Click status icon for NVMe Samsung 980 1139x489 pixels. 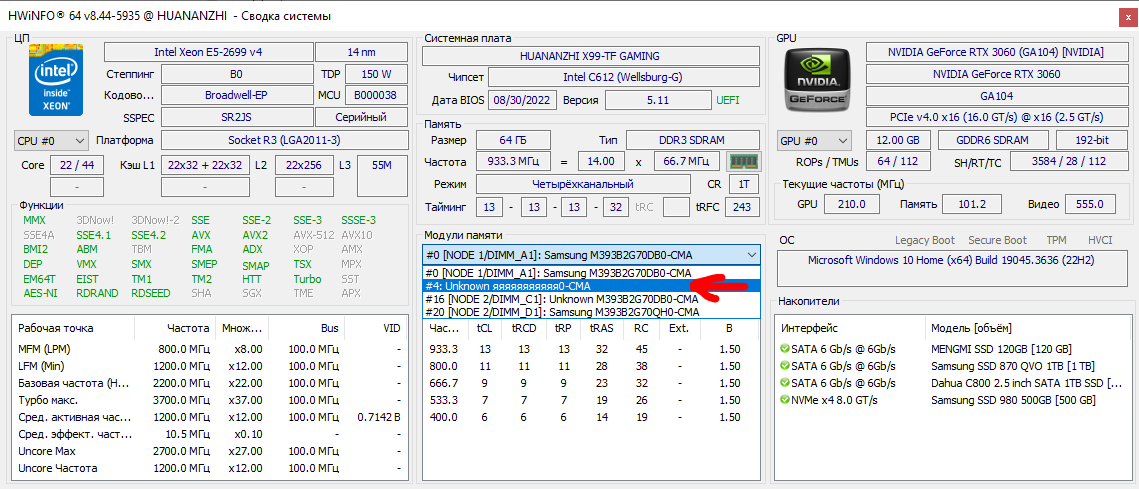pos(785,400)
